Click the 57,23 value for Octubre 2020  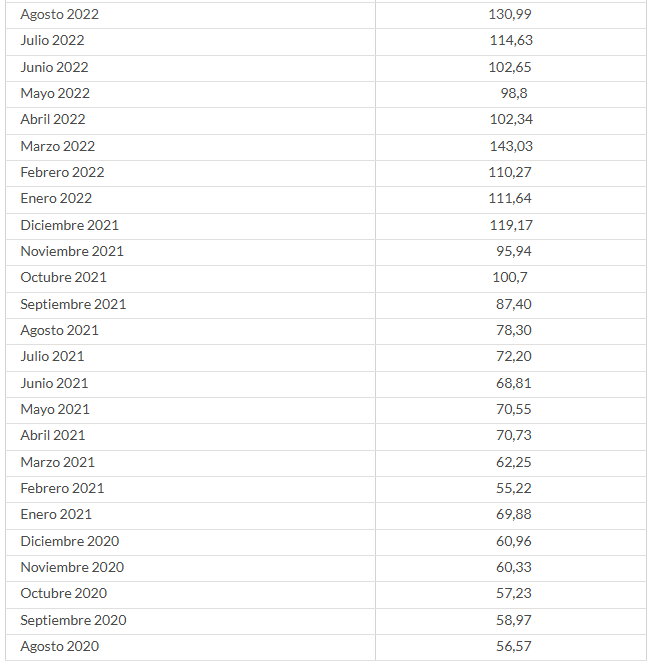coord(514,593)
